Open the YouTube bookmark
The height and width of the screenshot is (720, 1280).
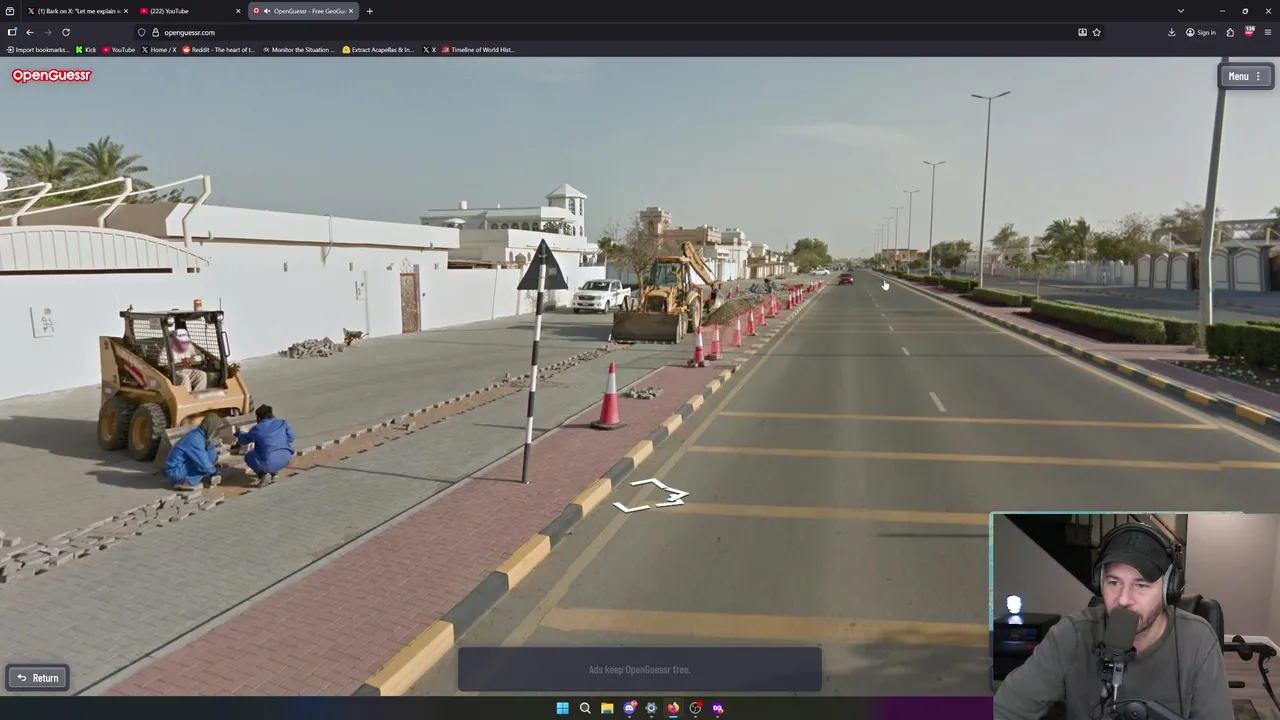pyautogui.click(x=119, y=49)
